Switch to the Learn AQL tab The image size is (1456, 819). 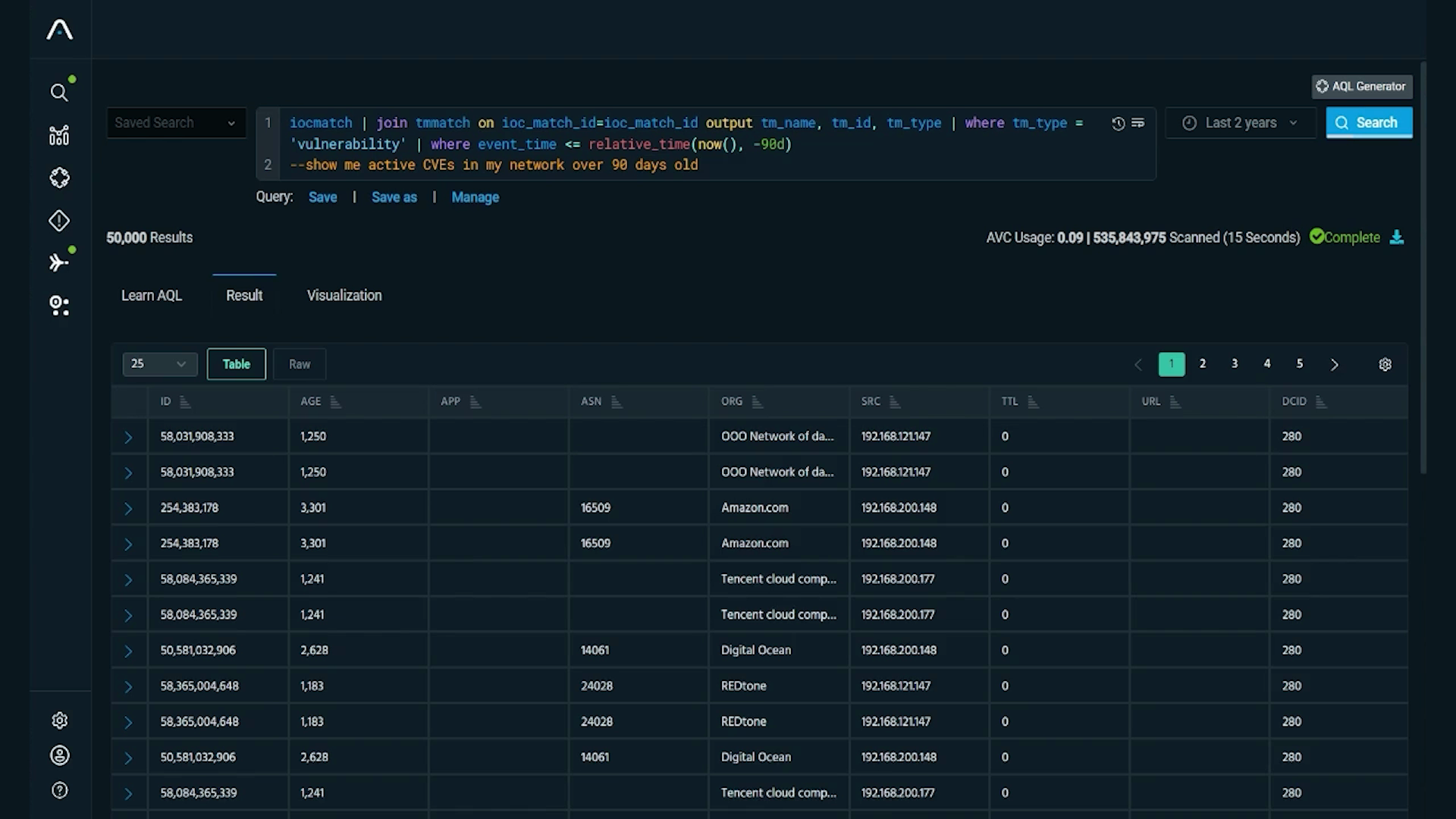coord(151,296)
